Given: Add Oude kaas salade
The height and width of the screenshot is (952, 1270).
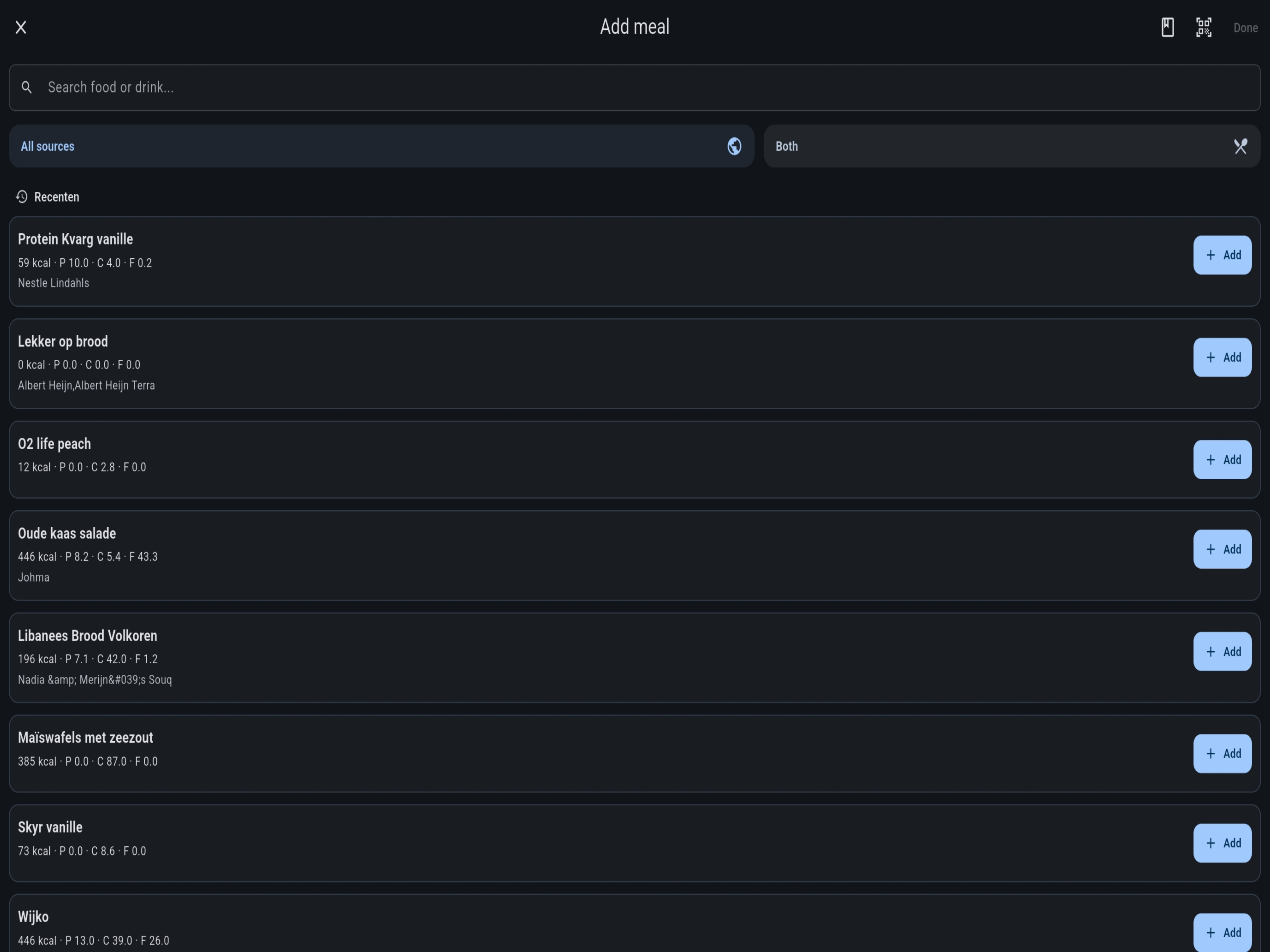Looking at the screenshot, I should coord(1222,549).
